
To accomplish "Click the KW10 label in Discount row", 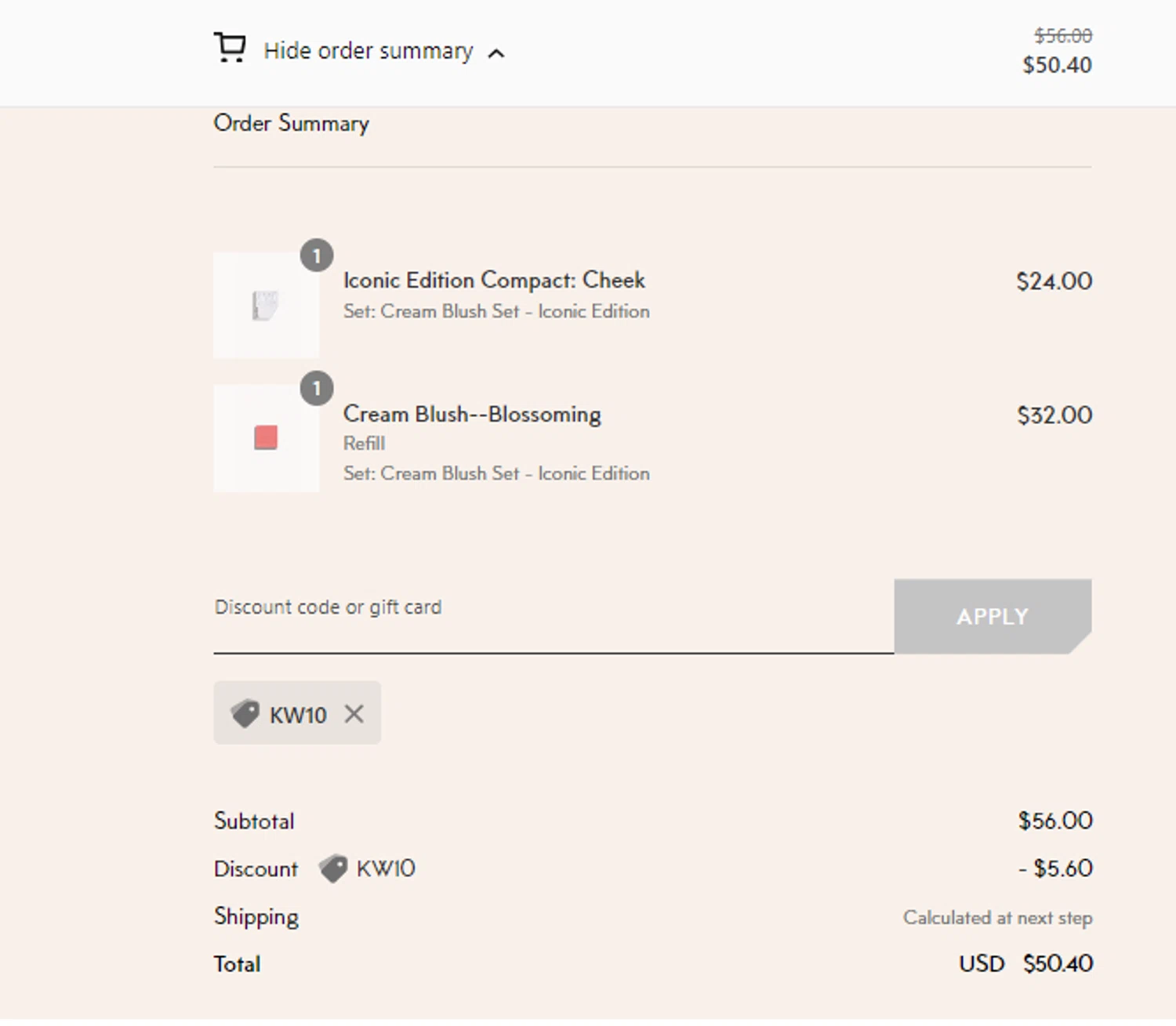I will (x=386, y=868).
